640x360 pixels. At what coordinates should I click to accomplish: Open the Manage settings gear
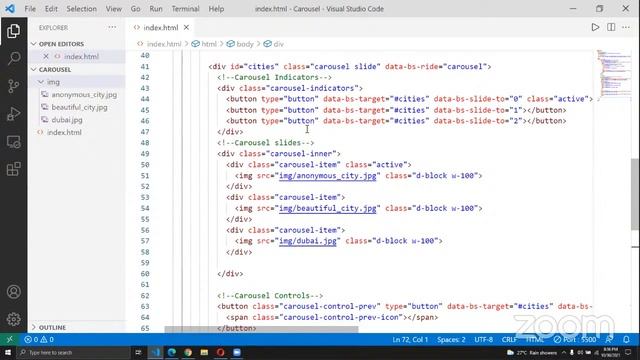click(13, 319)
